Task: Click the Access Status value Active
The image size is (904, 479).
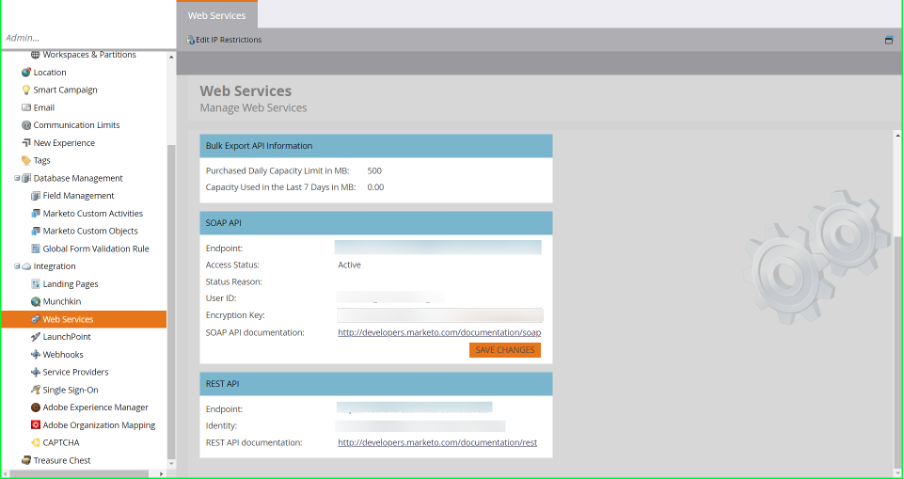Action: (349, 265)
